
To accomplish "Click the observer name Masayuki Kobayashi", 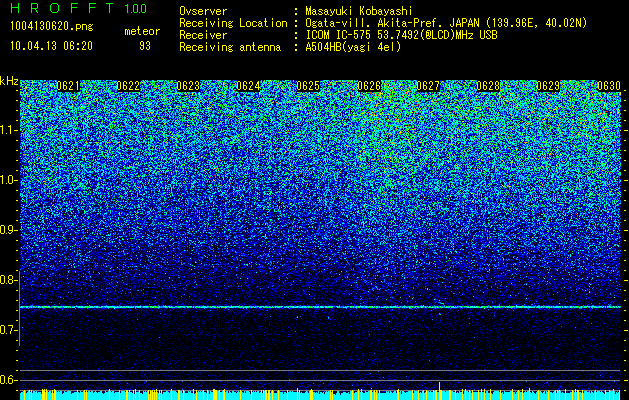I will [359, 11].
